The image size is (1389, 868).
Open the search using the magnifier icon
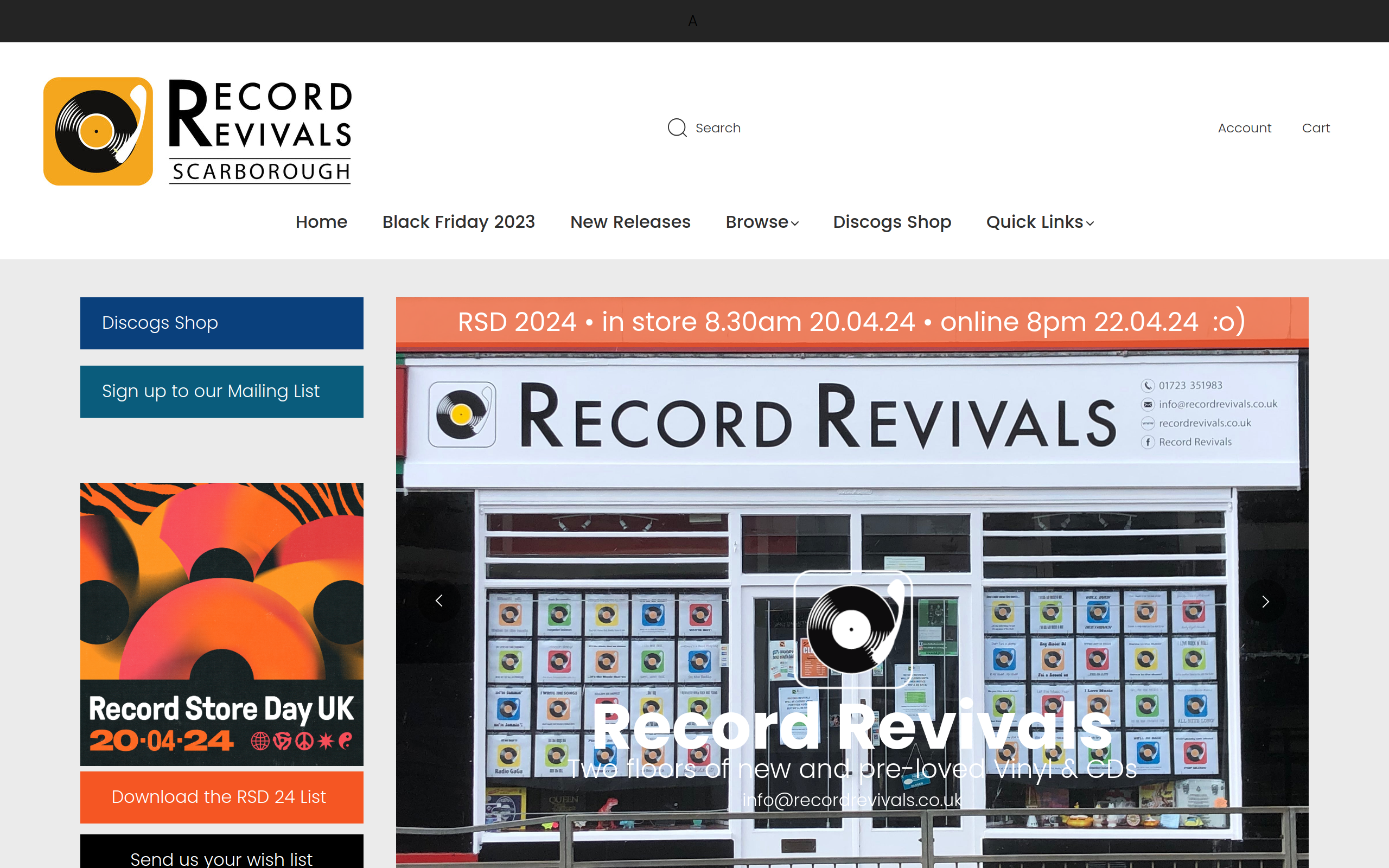pyautogui.click(x=678, y=127)
